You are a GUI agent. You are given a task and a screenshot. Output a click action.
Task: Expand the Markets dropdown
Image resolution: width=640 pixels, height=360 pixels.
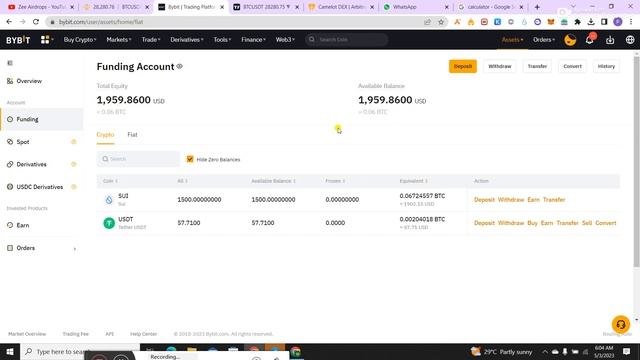119,40
